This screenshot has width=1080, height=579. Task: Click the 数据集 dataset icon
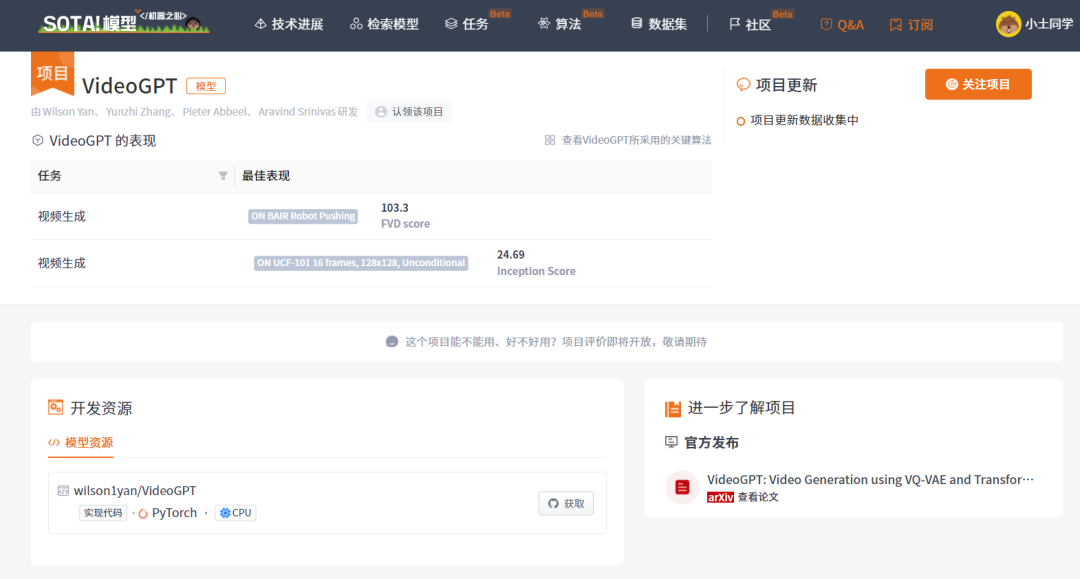635,24
